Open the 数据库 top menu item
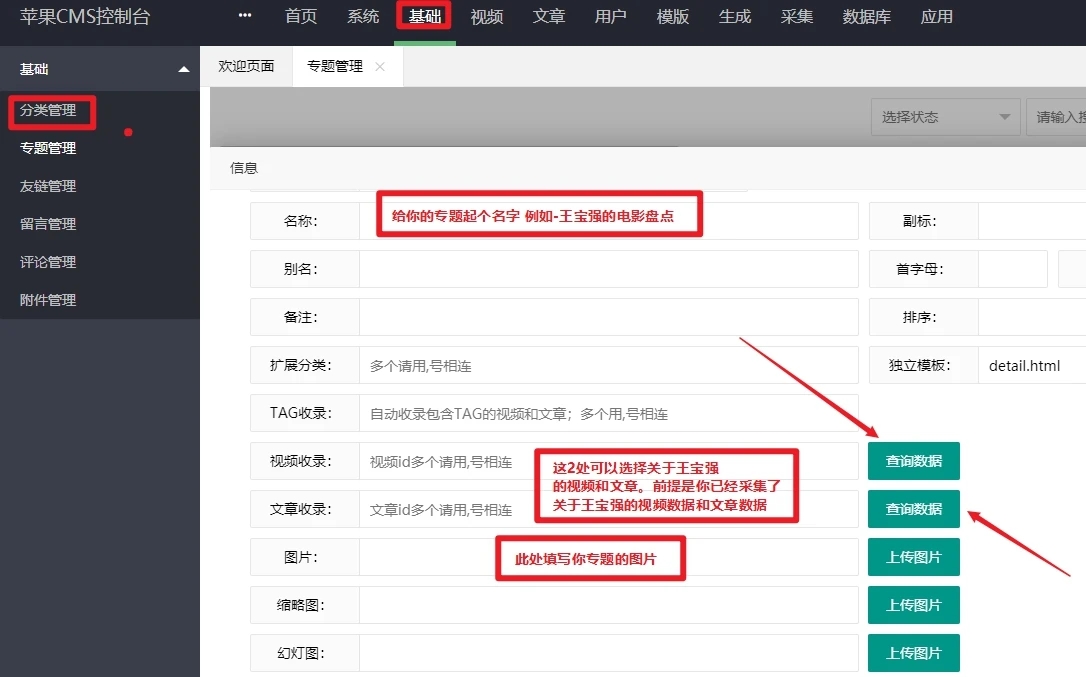The width and height of the screenshot is (1086, 677). [867, 16]
